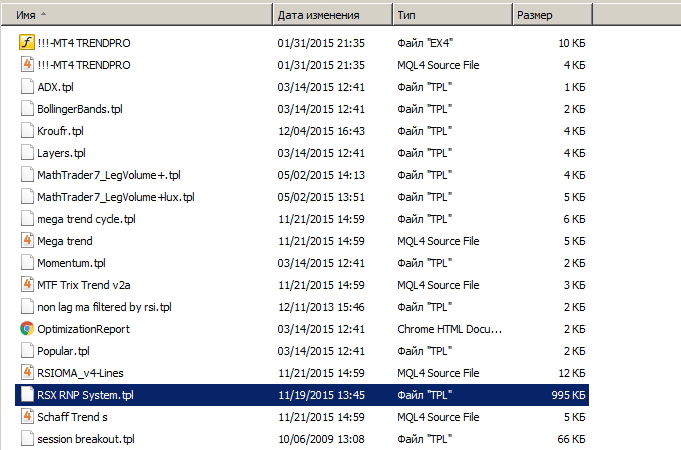Image resolution: width=681 pixels, height=450 pixels.
Task: Select MathTrader7_LegVolume+lux.tpl file
Action: click(x=115, y=197)
